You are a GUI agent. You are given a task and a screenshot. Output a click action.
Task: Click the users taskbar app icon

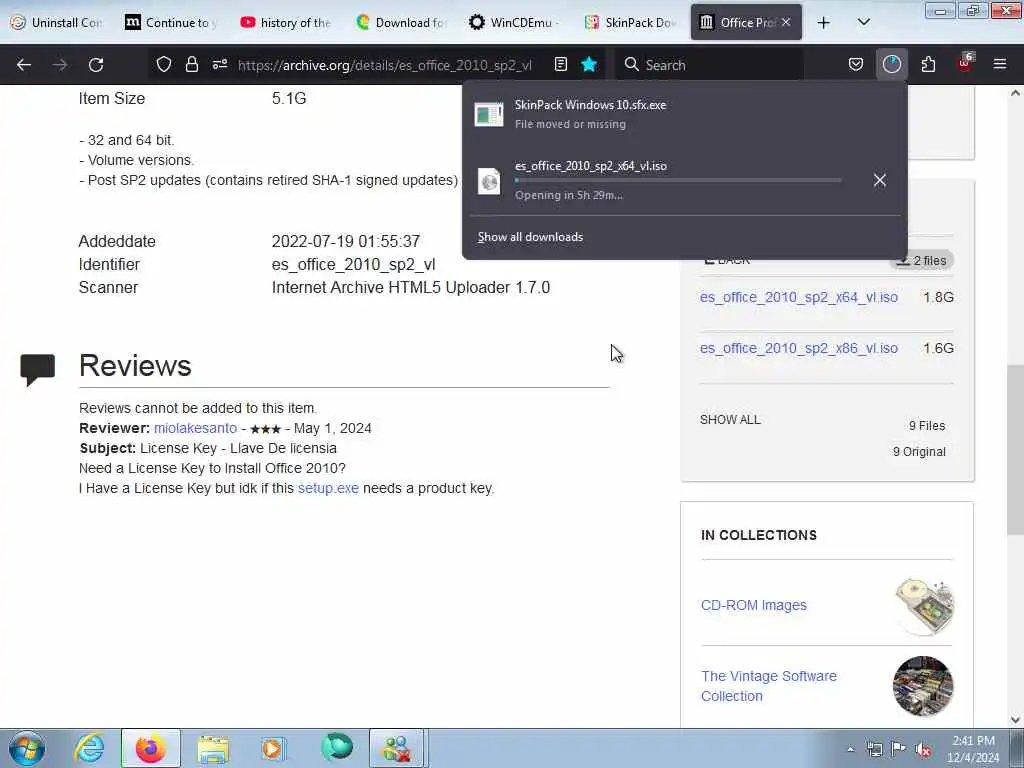(397, 748)
